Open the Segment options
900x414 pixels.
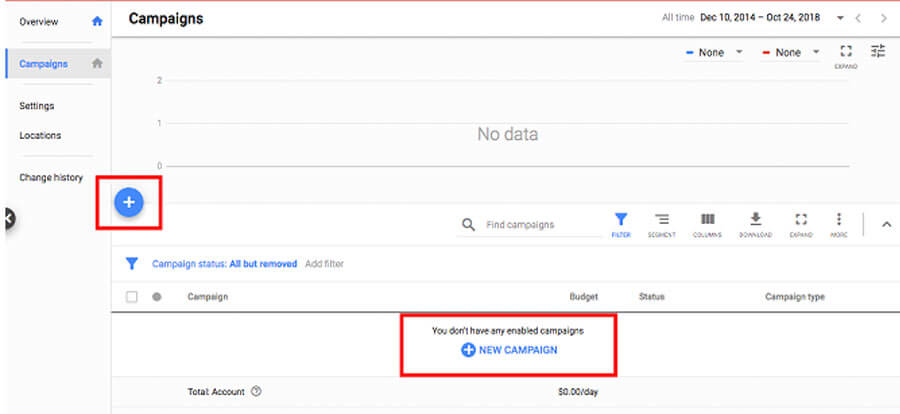pos(662,224)
